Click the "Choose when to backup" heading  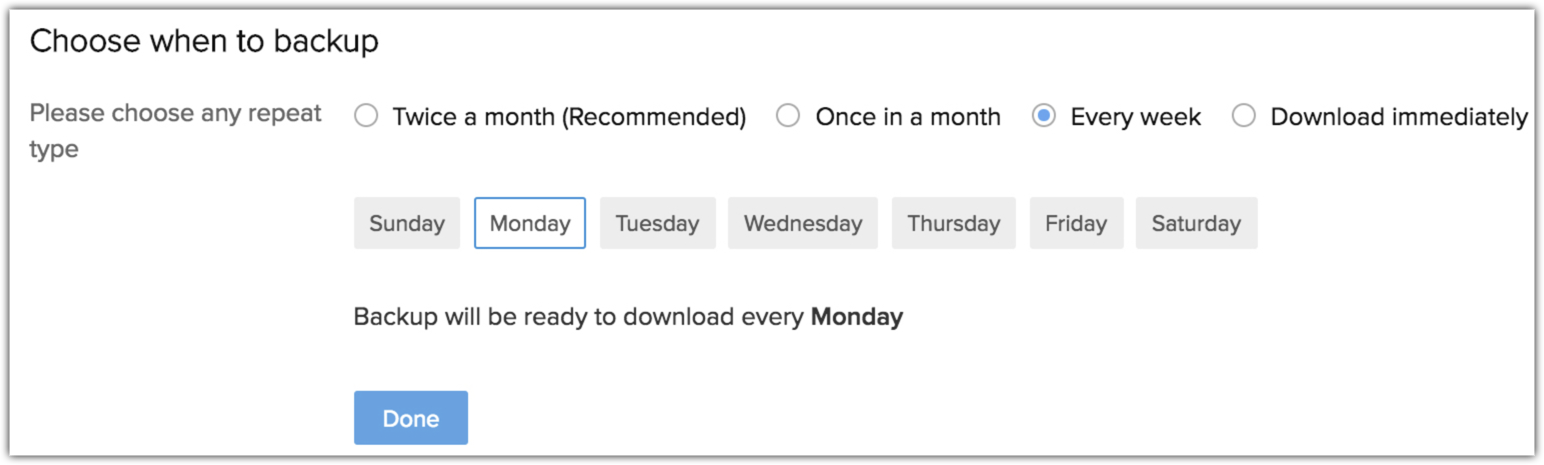click(x=204, y=42)
